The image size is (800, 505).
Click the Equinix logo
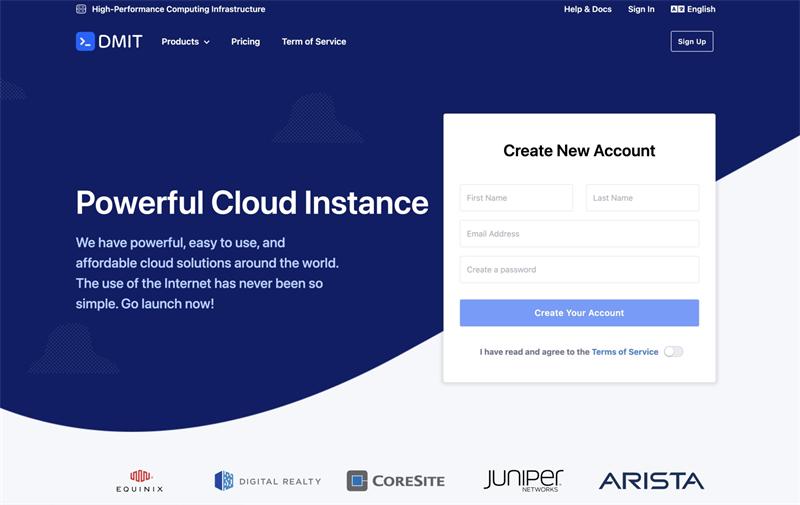[140, 481]
